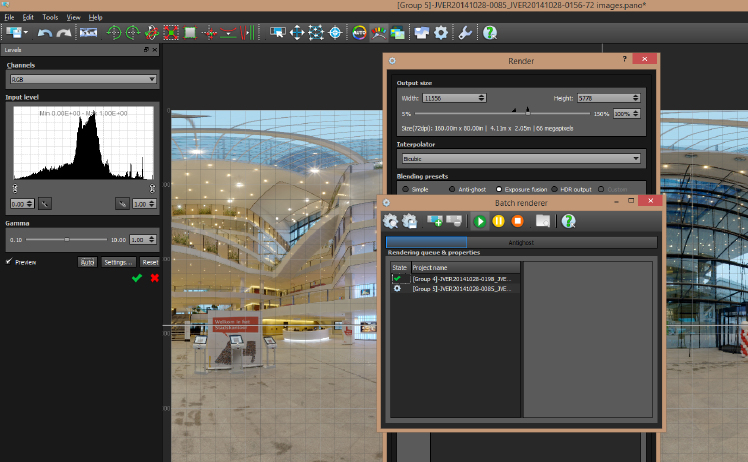The height and width of the screenshot is (462, 748).
Task: Pause batch rendering with yellow pause button
Action: 499,221
